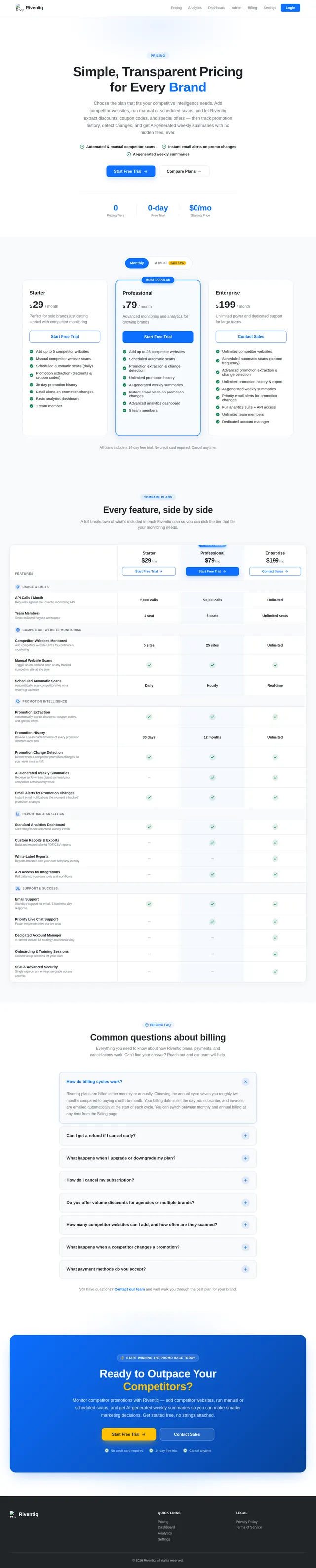Image resolution: width=316 pixels, height=1568 pixels.
Task: Click check icon beside AI-generated weekly summaries under headline
Action: pos(129,154)
